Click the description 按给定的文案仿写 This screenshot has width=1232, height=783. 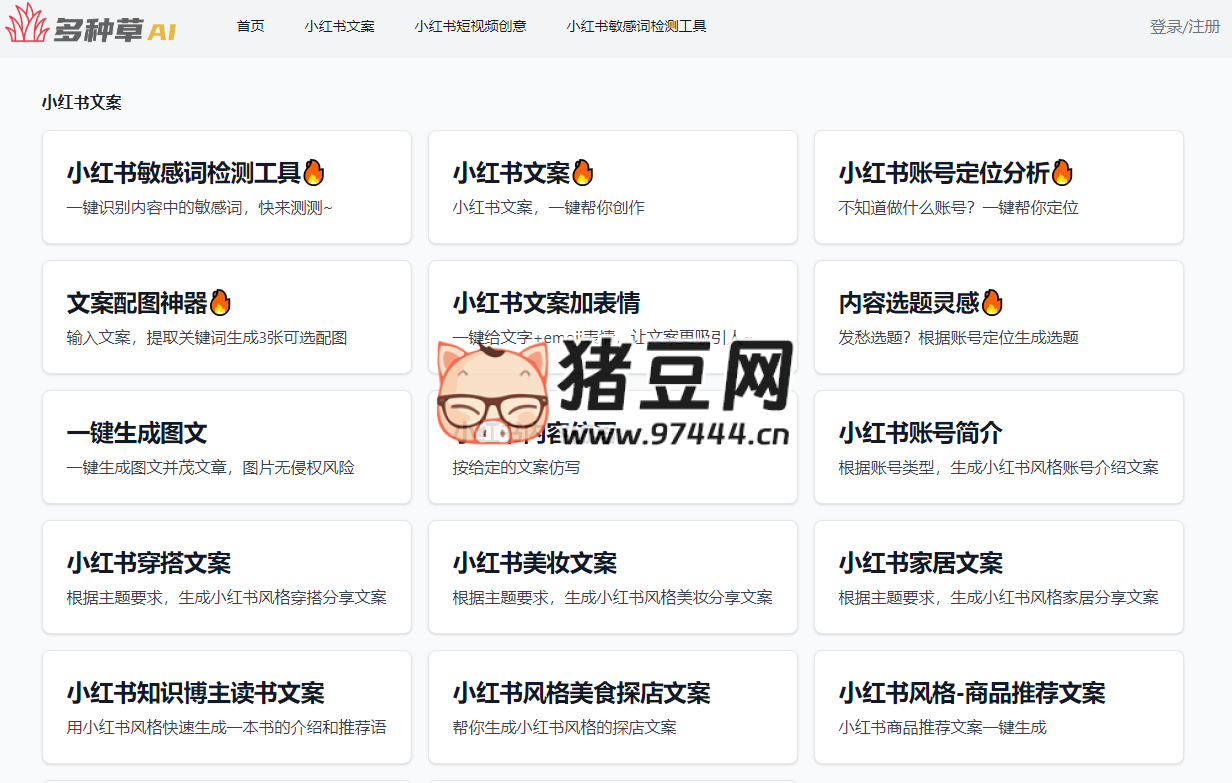517,468
